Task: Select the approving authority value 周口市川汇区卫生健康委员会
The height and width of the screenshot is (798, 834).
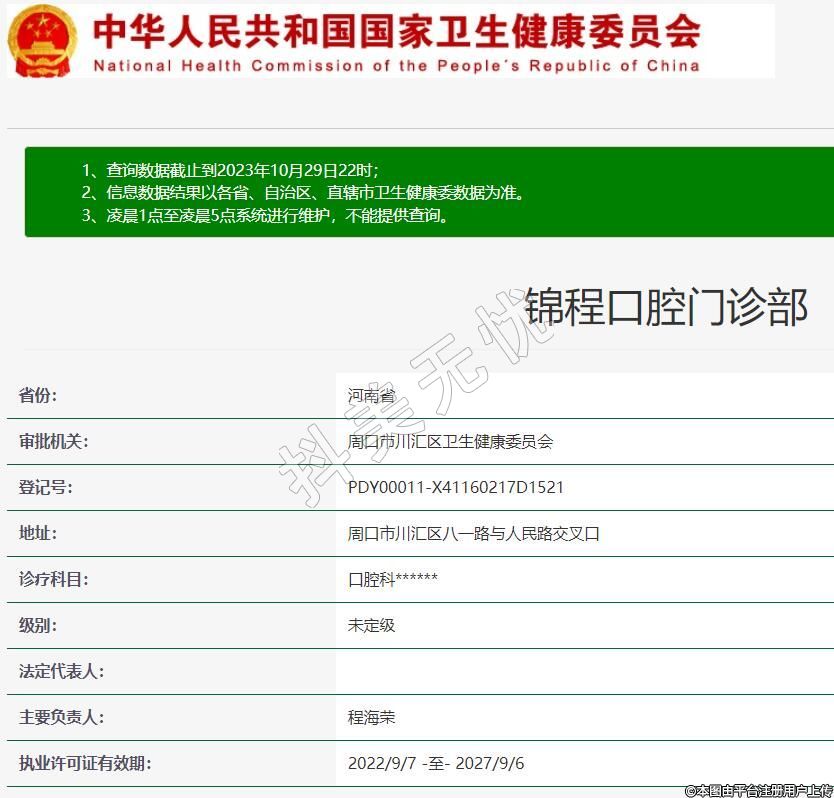Action: click(x=450, y=442)
